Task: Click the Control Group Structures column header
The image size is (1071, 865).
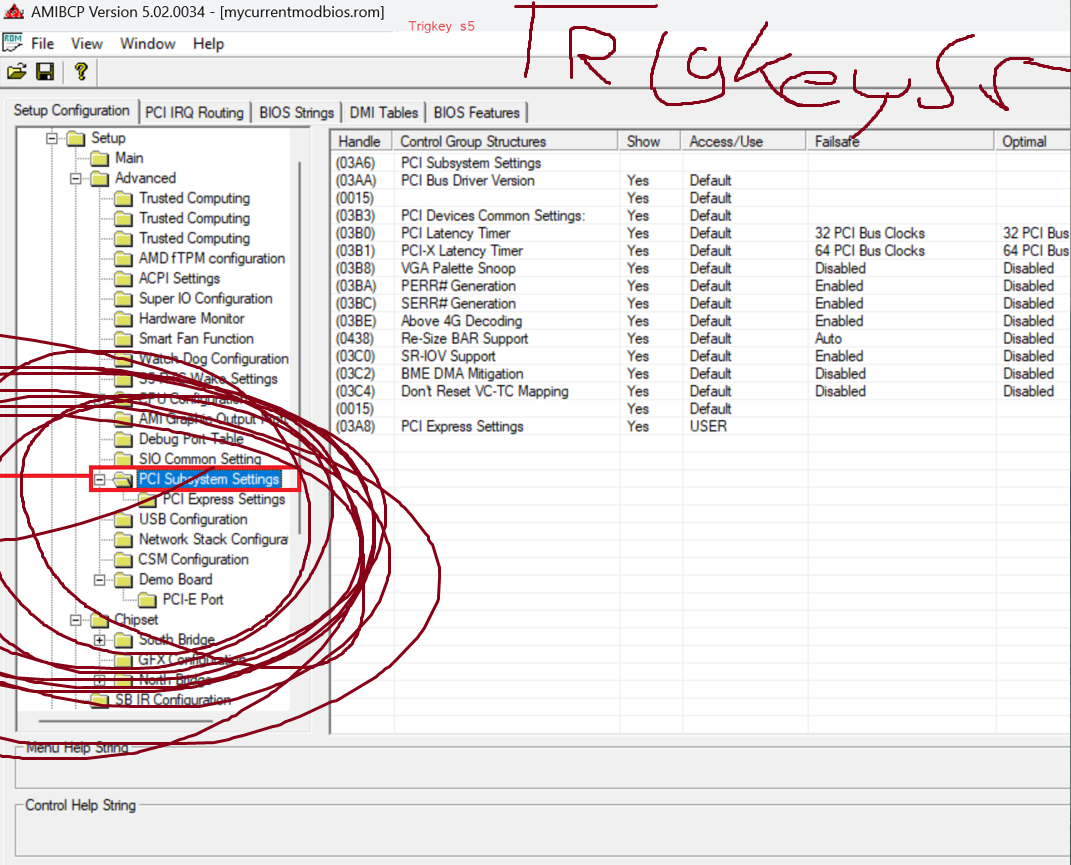Action: [x=505, y=141]
